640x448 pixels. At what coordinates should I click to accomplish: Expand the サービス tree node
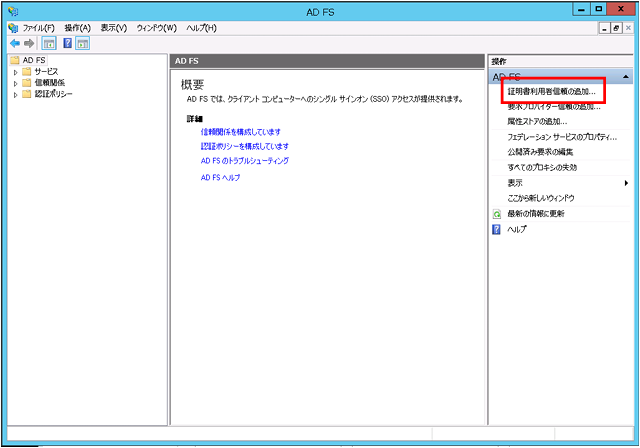pos(16,72)
